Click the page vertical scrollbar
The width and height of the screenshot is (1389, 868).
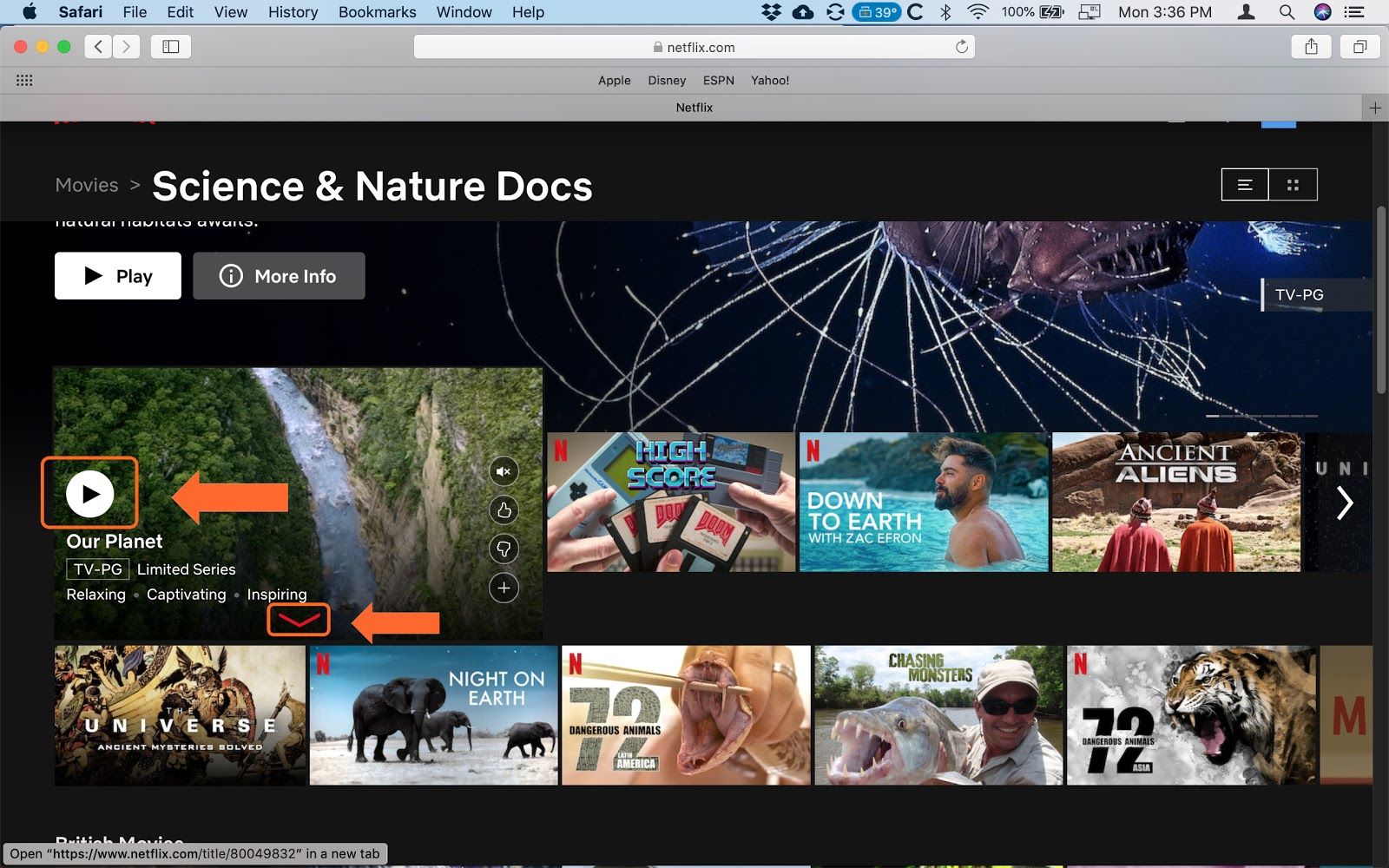(x=1381, y=300)
